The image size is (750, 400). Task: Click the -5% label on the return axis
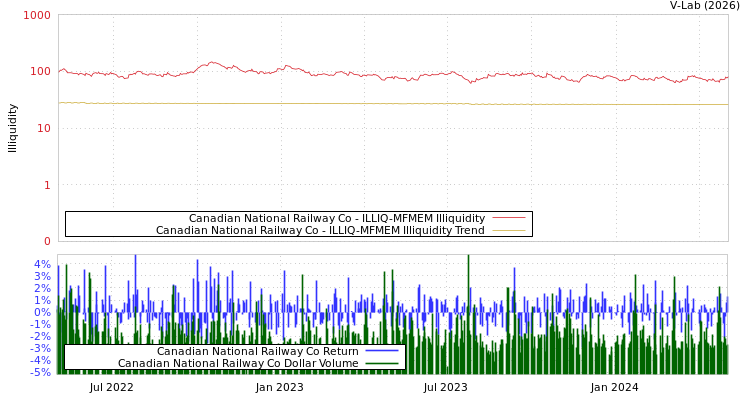tap(40, 372)
